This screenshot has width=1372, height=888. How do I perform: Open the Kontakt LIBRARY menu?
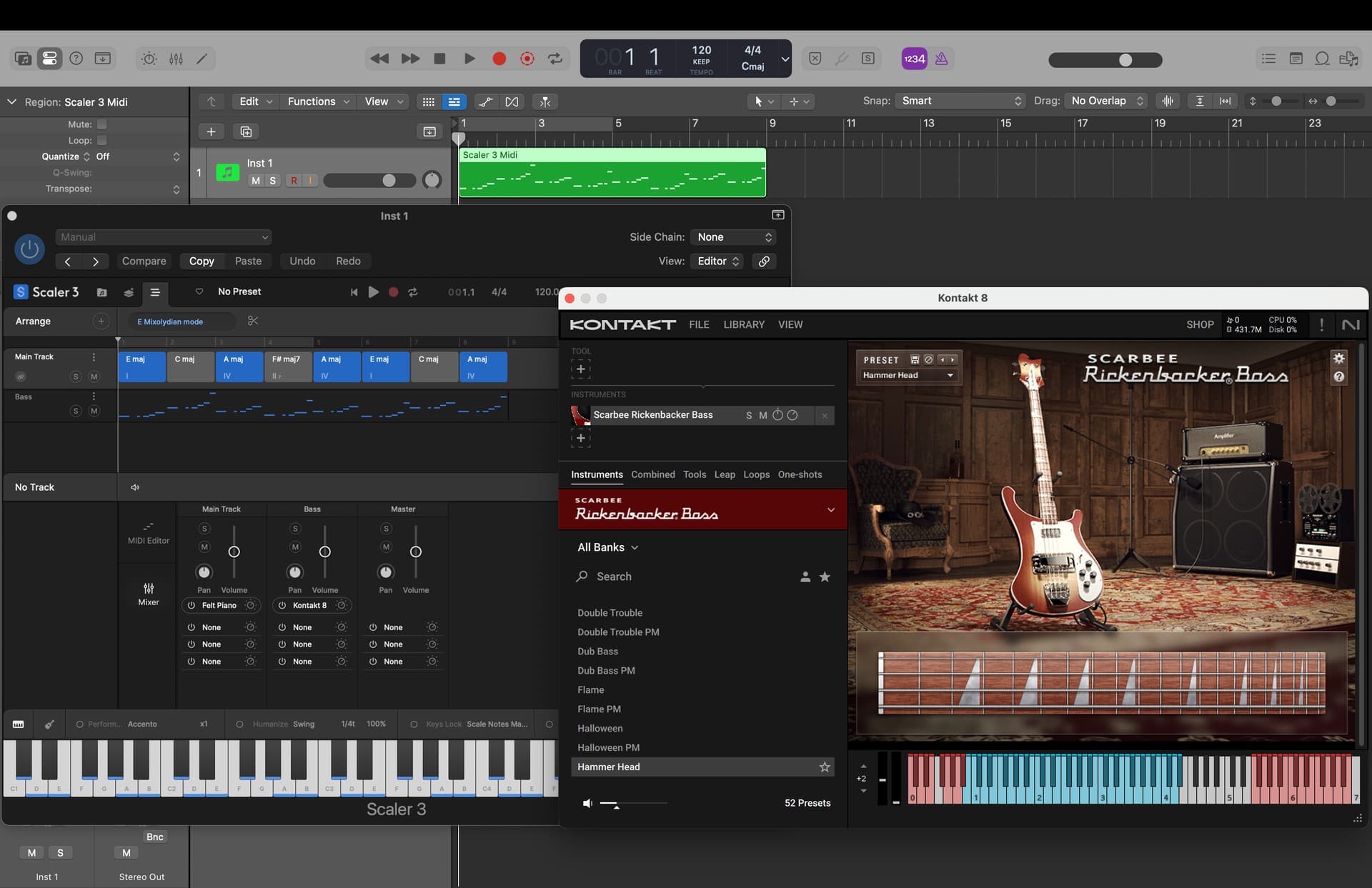[x=744, y=324]
